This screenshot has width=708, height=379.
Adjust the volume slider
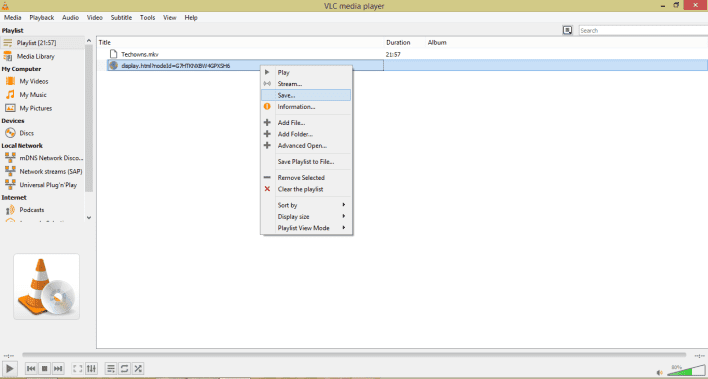(x=686, y=370)
